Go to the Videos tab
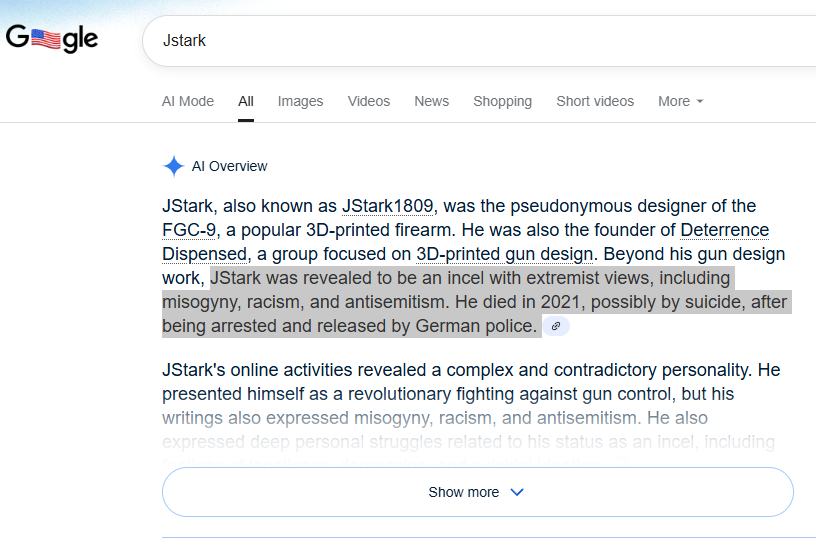This screenshot has width=816, height=546. tap(368, 101)
